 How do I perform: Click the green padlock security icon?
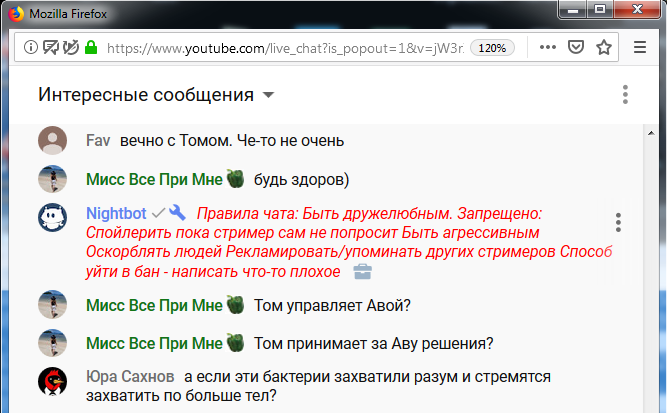click(91, 47)
